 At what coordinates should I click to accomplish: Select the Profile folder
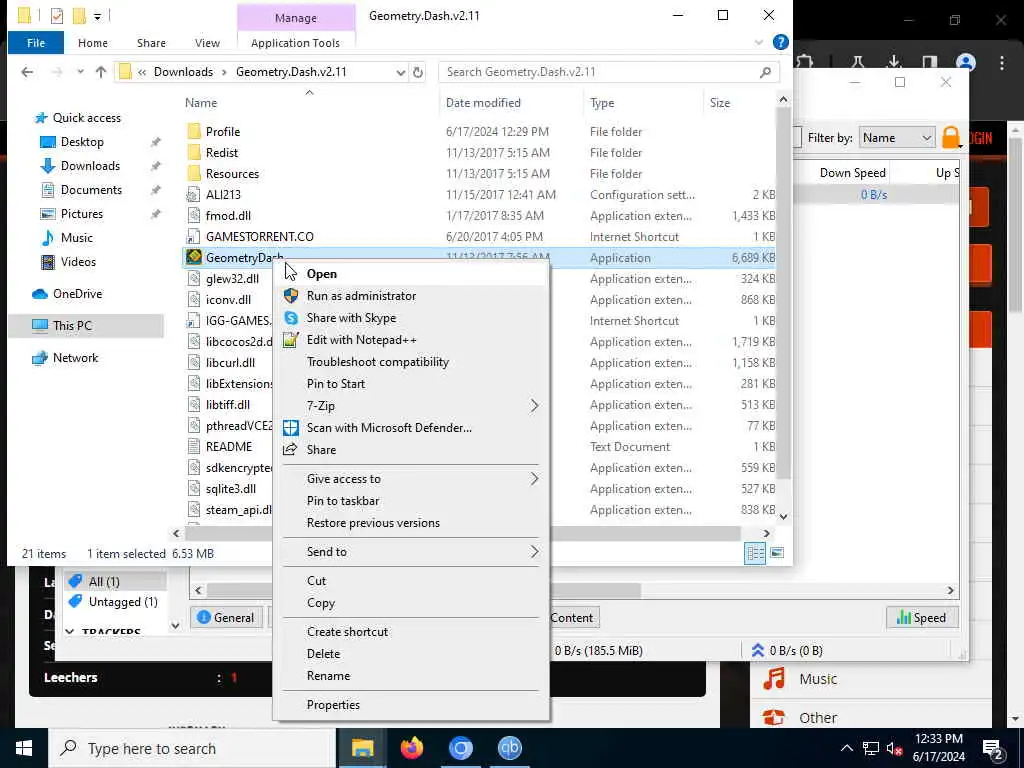(223, 132)
